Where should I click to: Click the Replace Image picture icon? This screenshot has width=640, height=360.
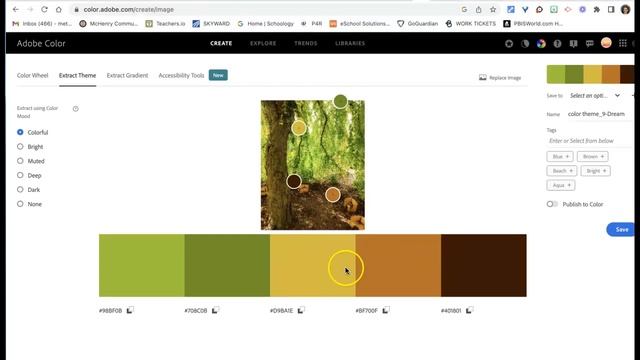coord(483,78)
